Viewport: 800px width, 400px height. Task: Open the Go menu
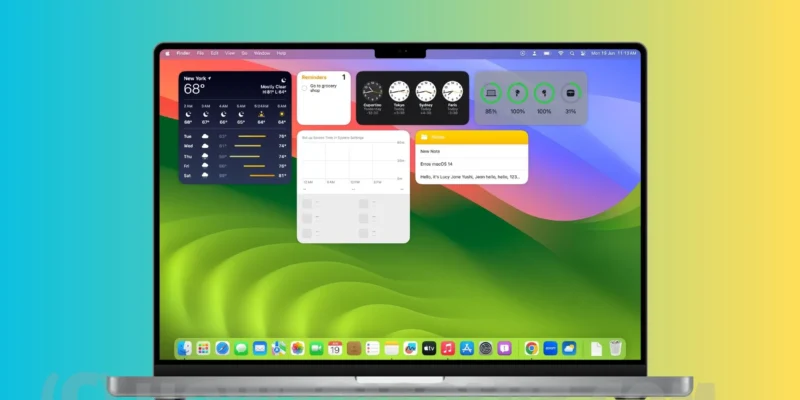click(x=244, y=53)
